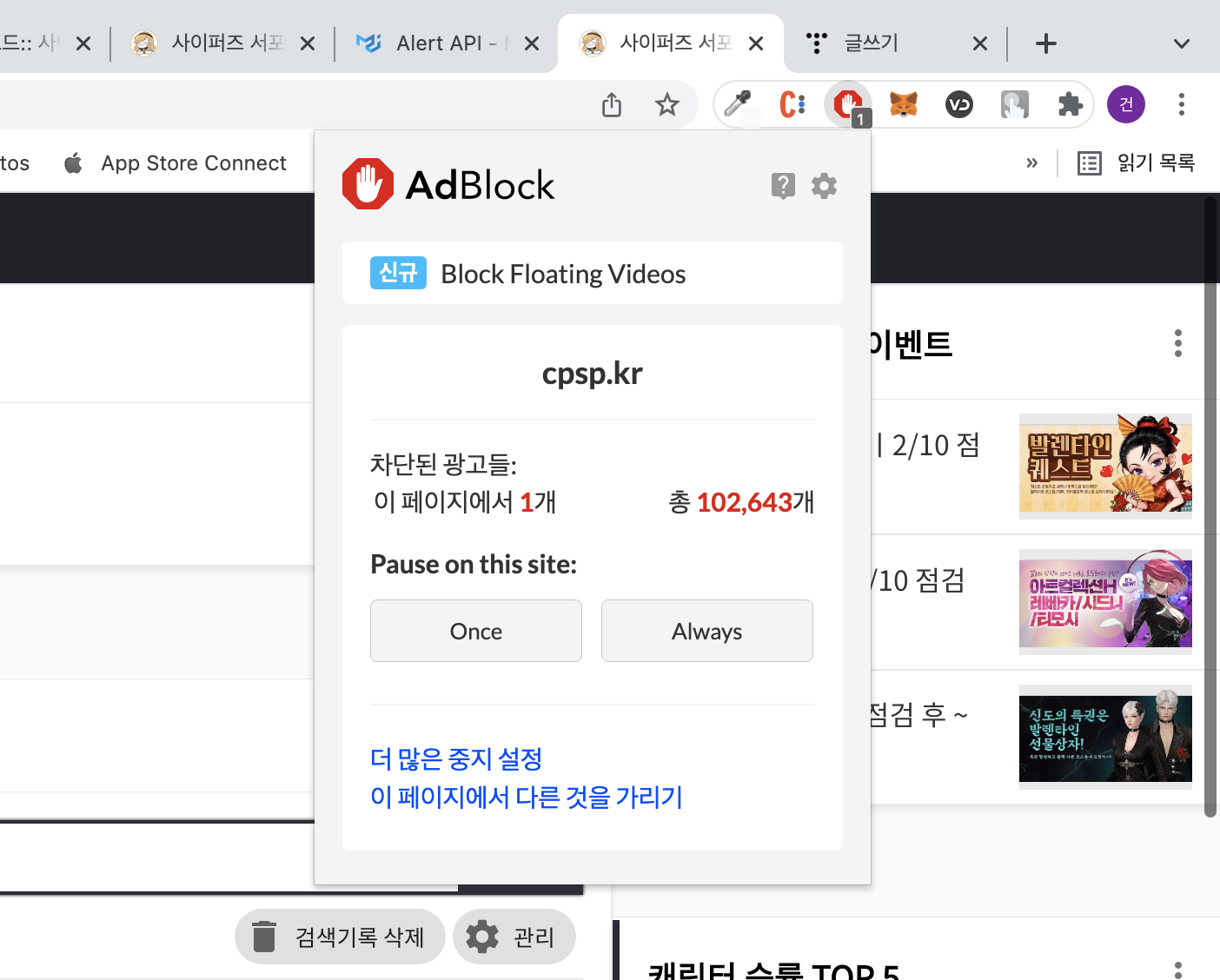Open the Extensions puzzle piece menu
The height and width of the screenshot is (980, 1220).
pos(1071,104)
